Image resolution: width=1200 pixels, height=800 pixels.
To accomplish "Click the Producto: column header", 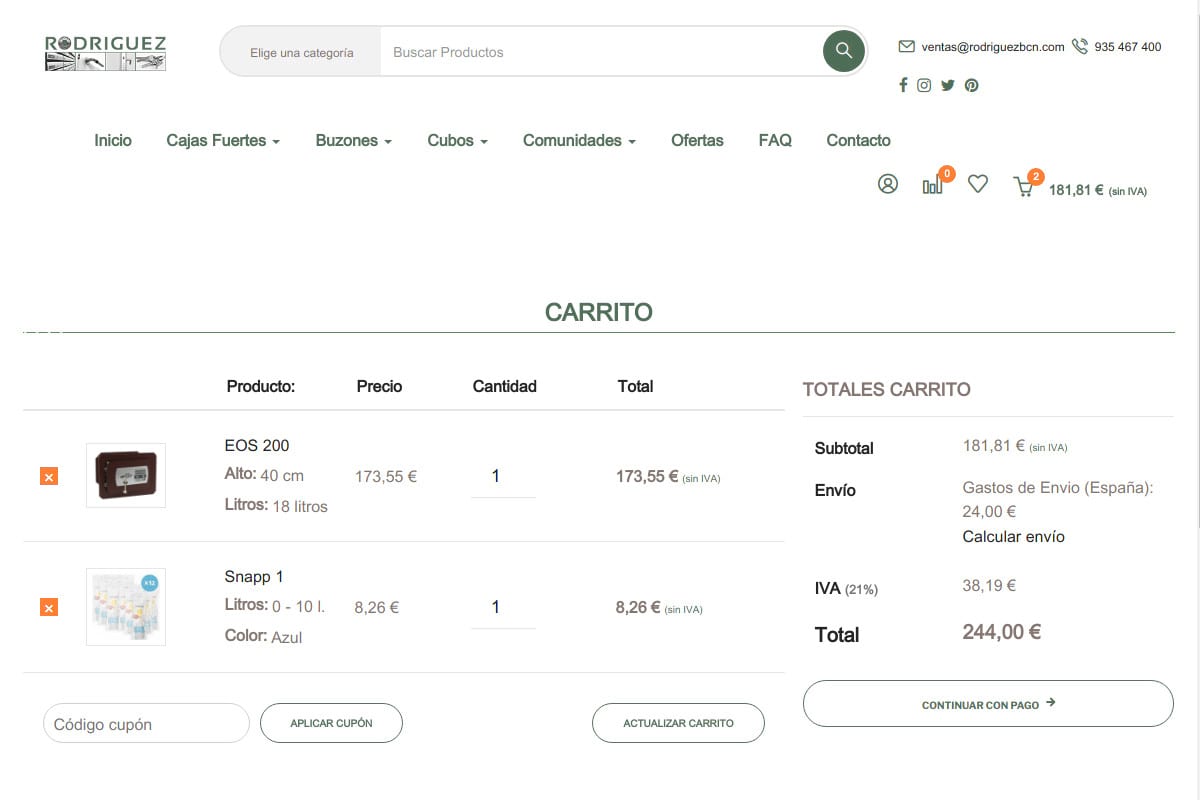I will point(261,387).
